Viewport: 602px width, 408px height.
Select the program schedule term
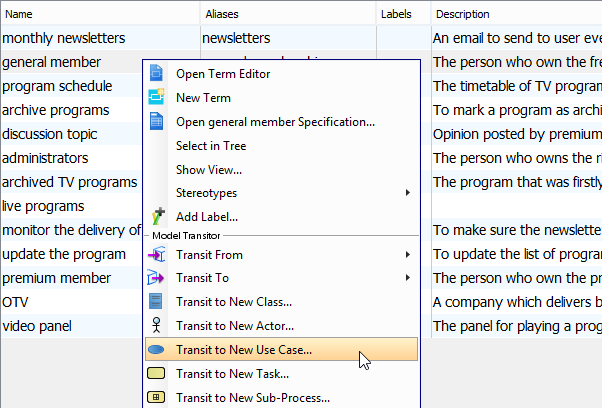pos(57,86)
